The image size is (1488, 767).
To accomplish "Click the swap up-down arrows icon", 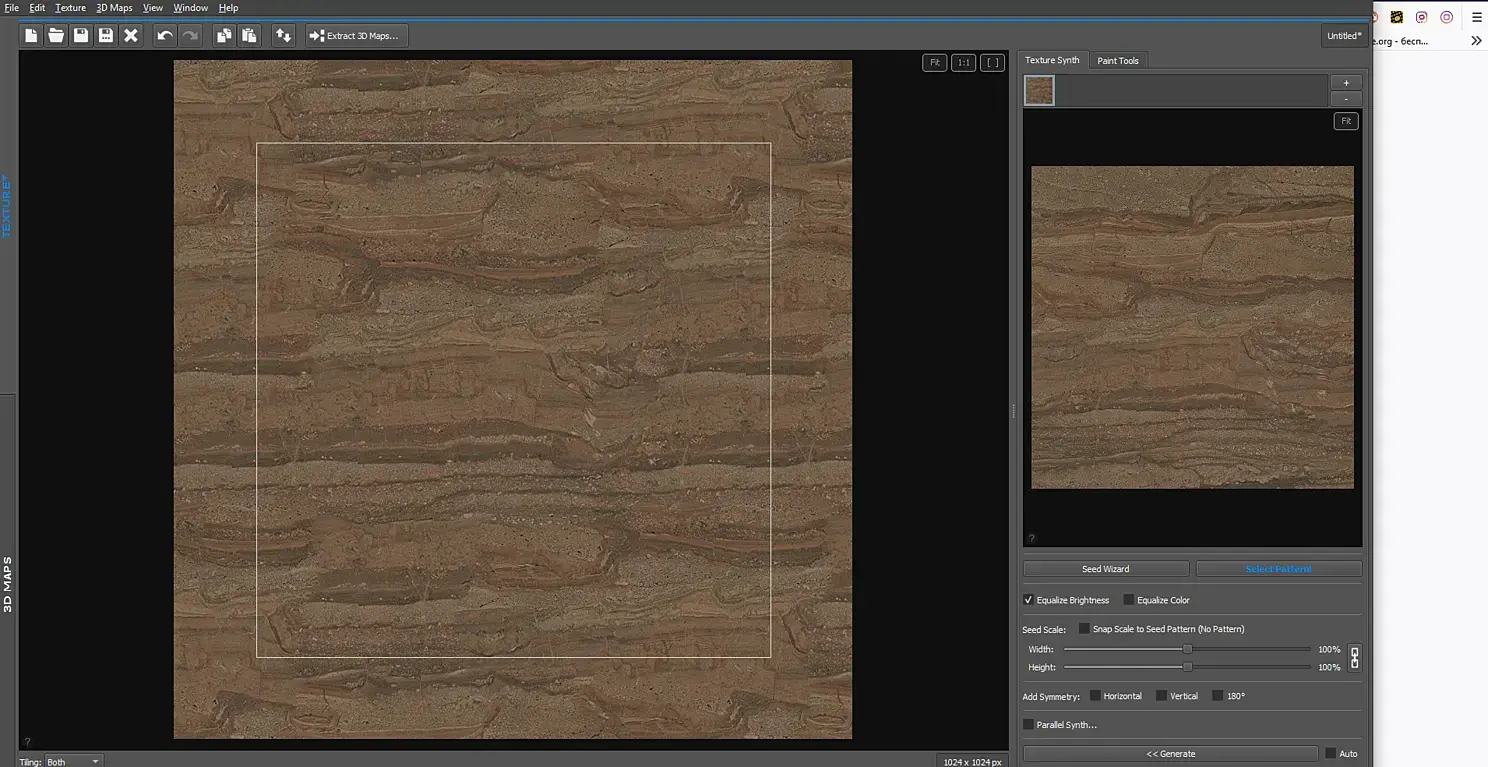I will (284, 36).
